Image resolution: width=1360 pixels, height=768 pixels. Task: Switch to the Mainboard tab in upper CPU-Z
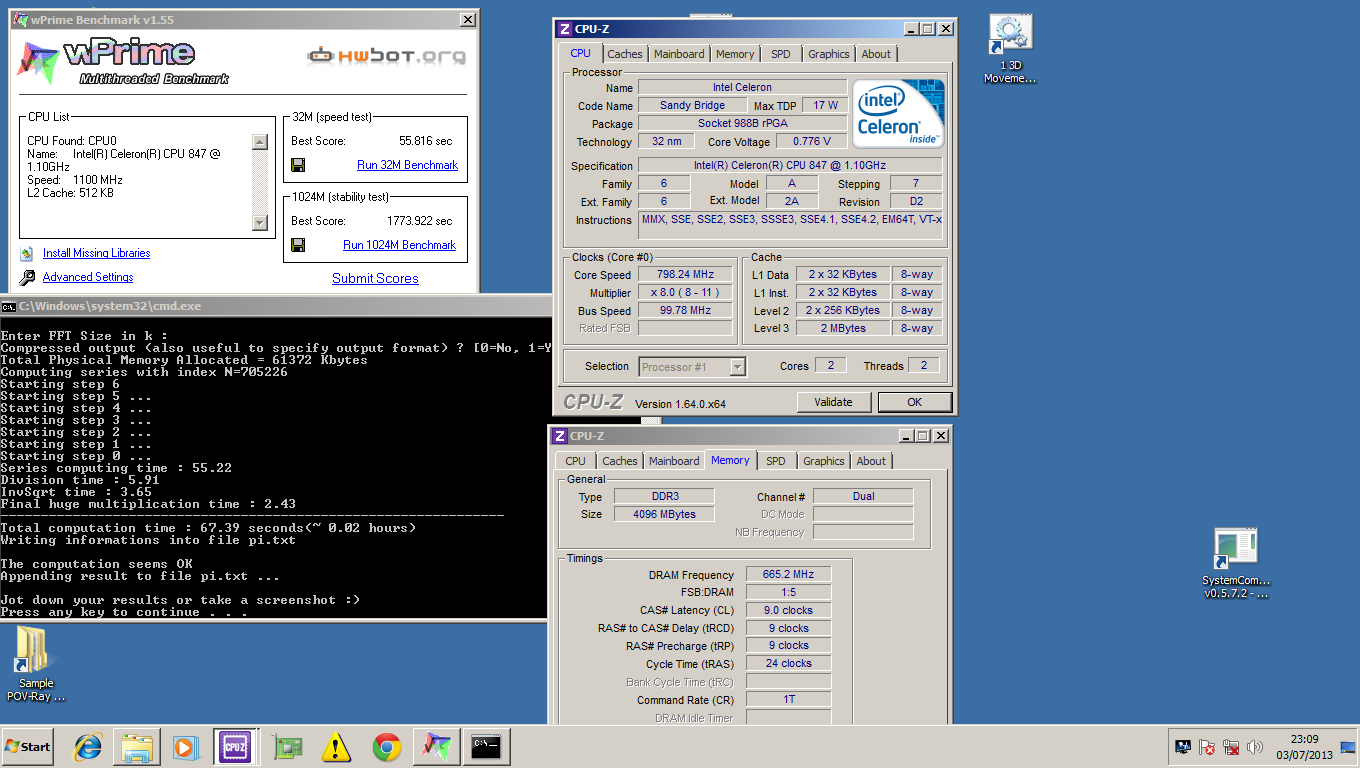[679, 54]
